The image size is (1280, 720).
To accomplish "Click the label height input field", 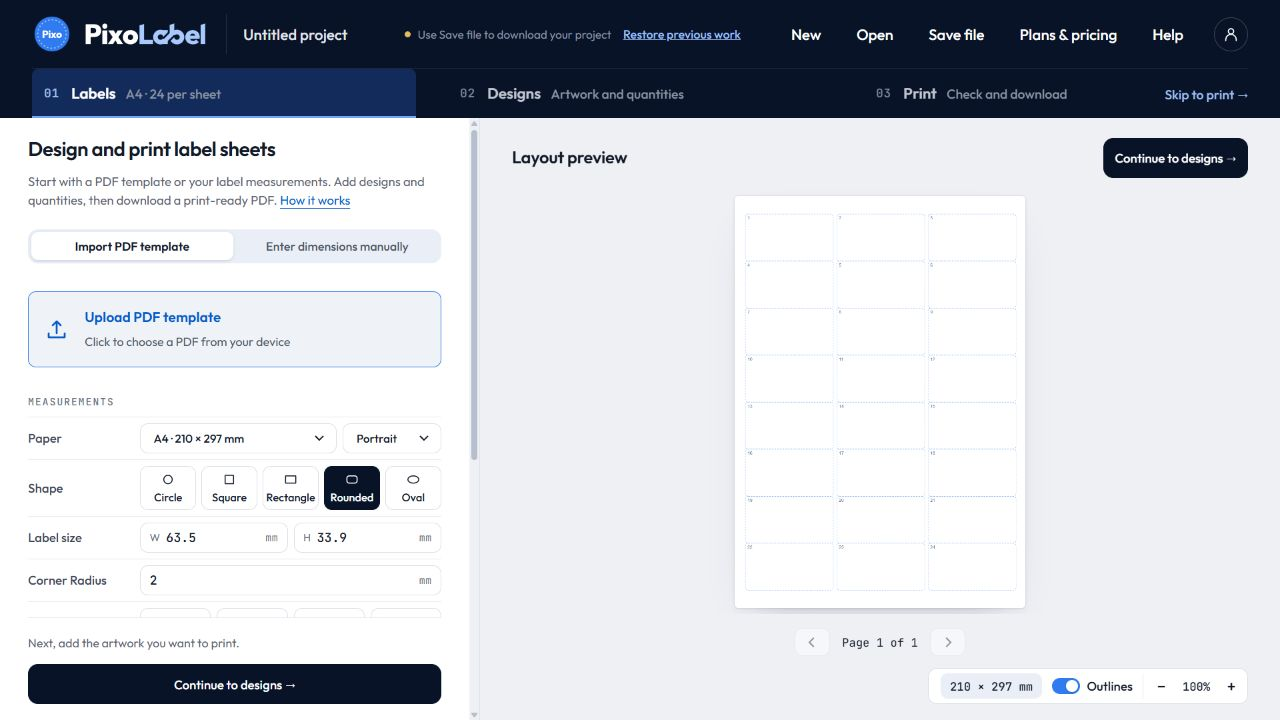I will pos(367,538).
